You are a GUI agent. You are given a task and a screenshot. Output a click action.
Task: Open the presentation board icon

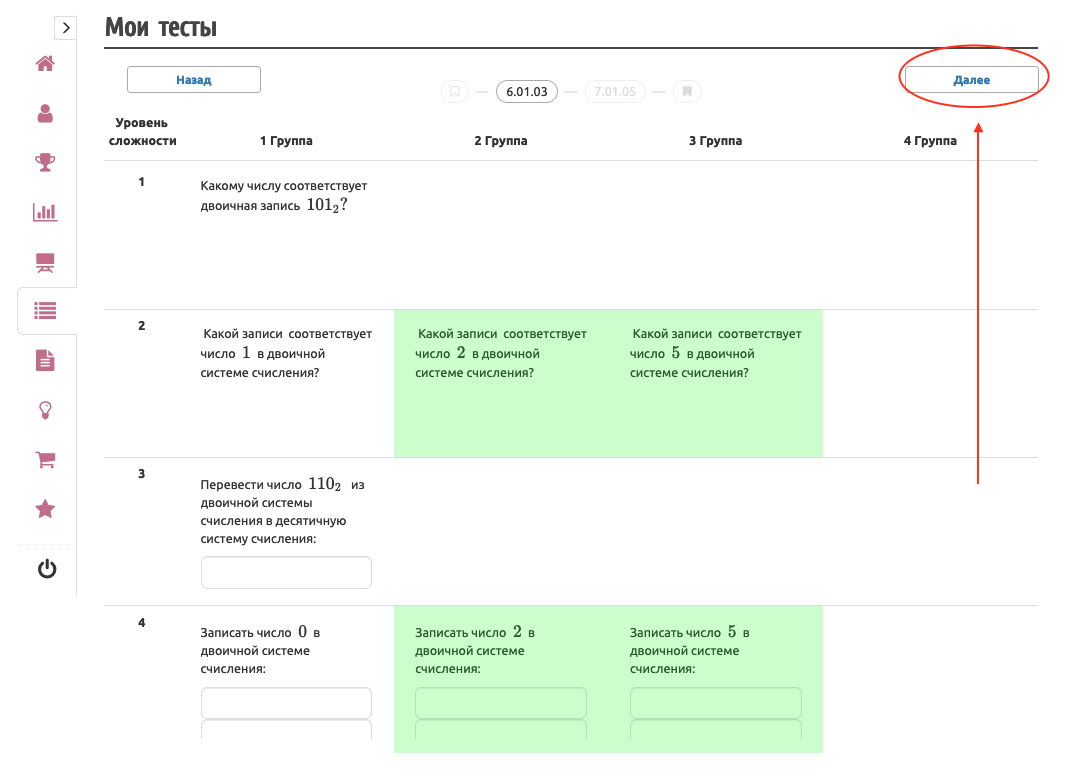tap(45, 263)
